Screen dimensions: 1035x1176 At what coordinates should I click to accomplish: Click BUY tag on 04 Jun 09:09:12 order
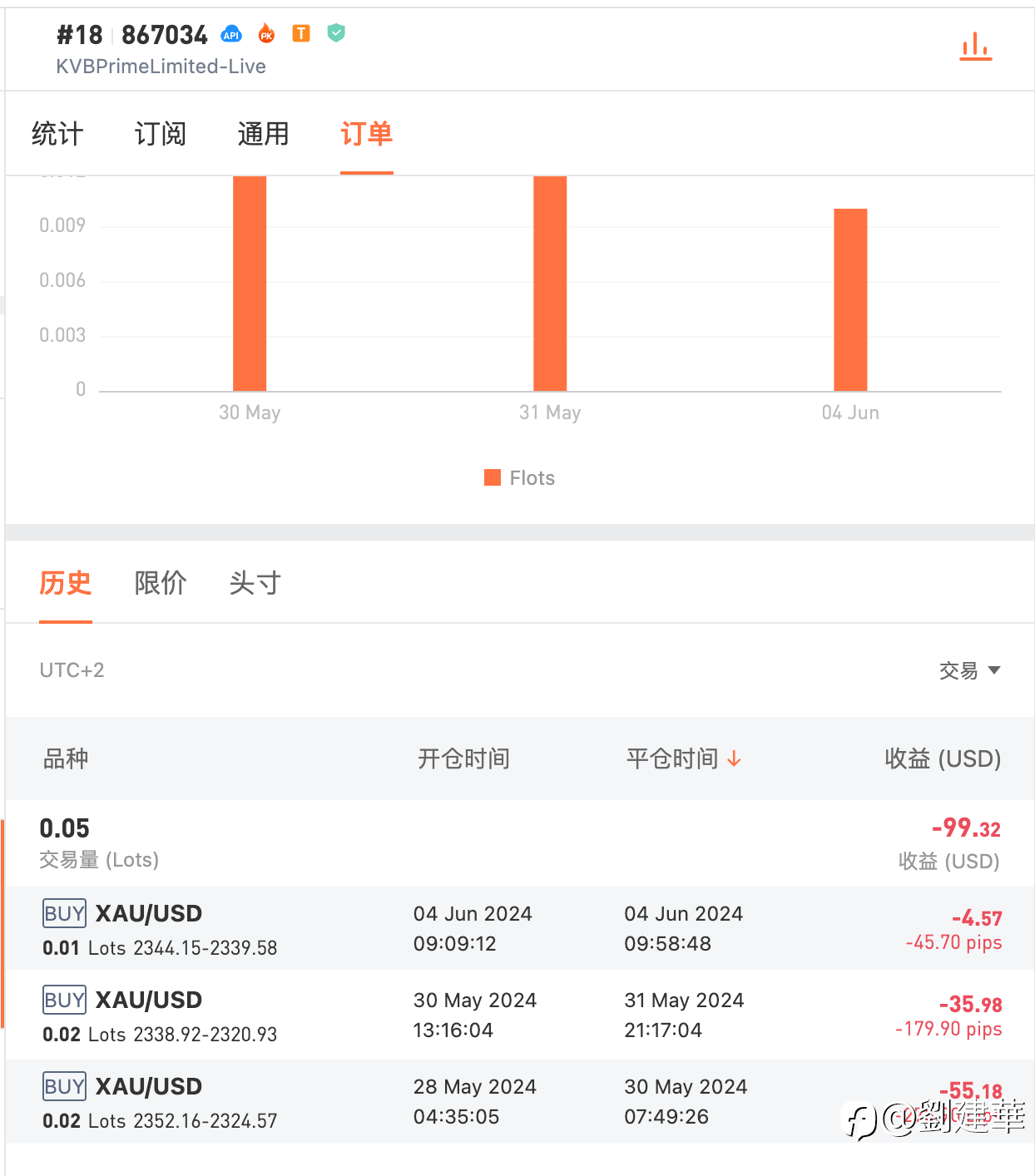click(x=64, y=913)
